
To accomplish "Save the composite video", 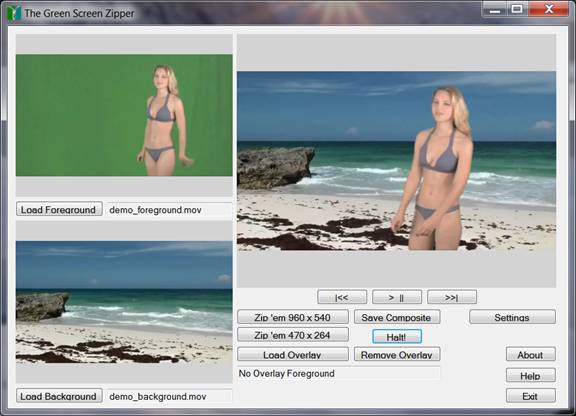I will point(397,317).
